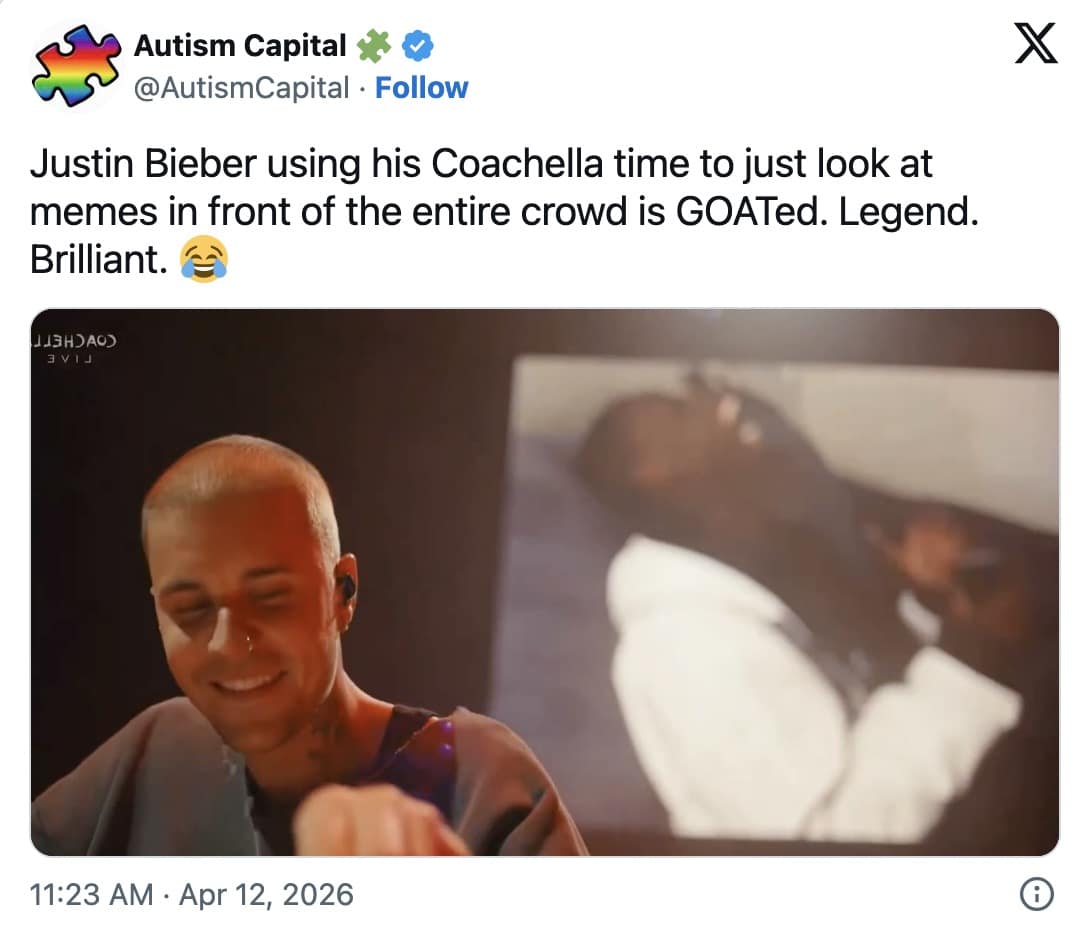Click the blue verified checkmark badge
The width and height of the screenshot is (1076, 926).
click(417, 45)
